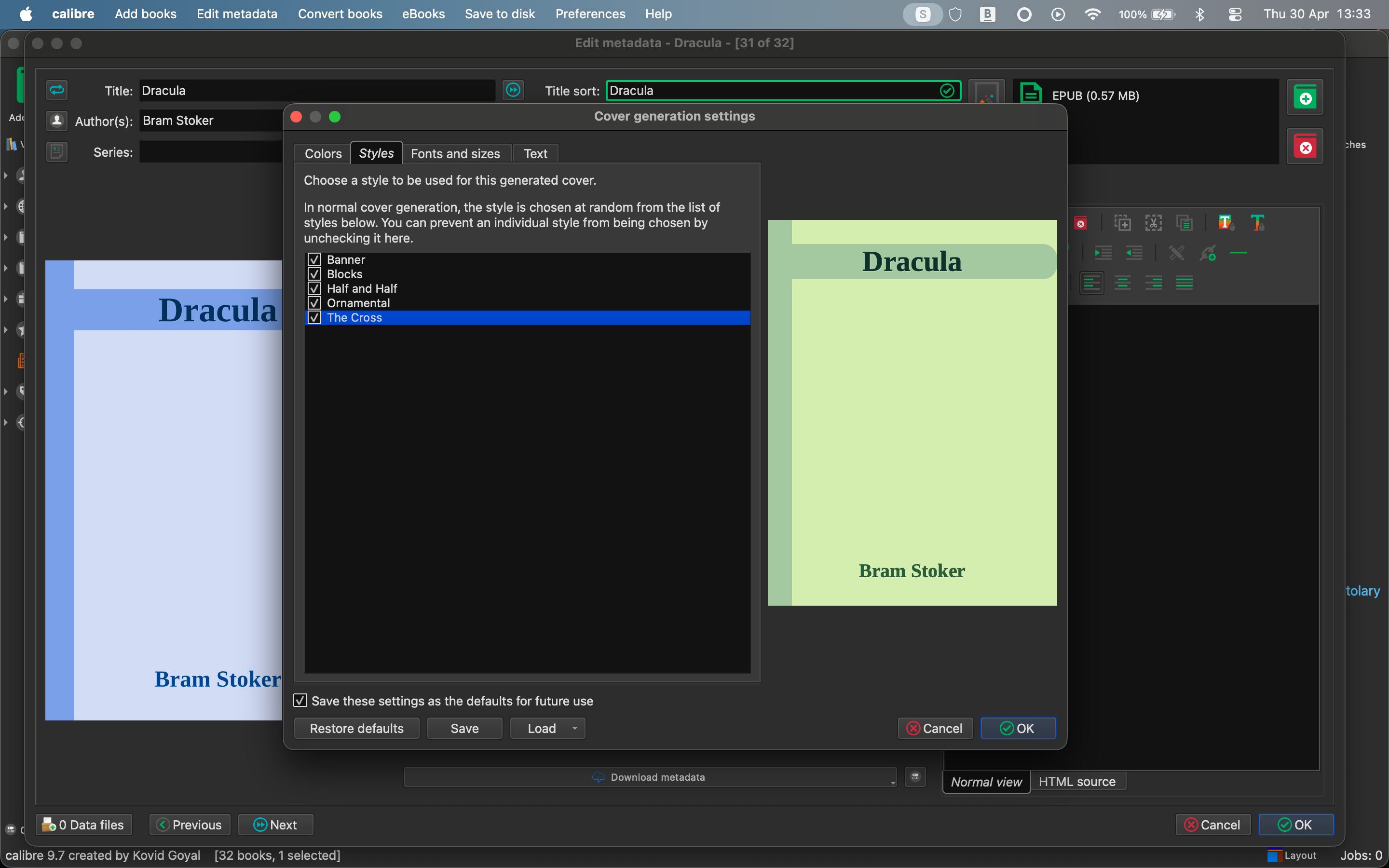This screenshot has width=1389, height=868.
Task: Open the Download metadata dropdown arrow
Action: coord(893,782)
